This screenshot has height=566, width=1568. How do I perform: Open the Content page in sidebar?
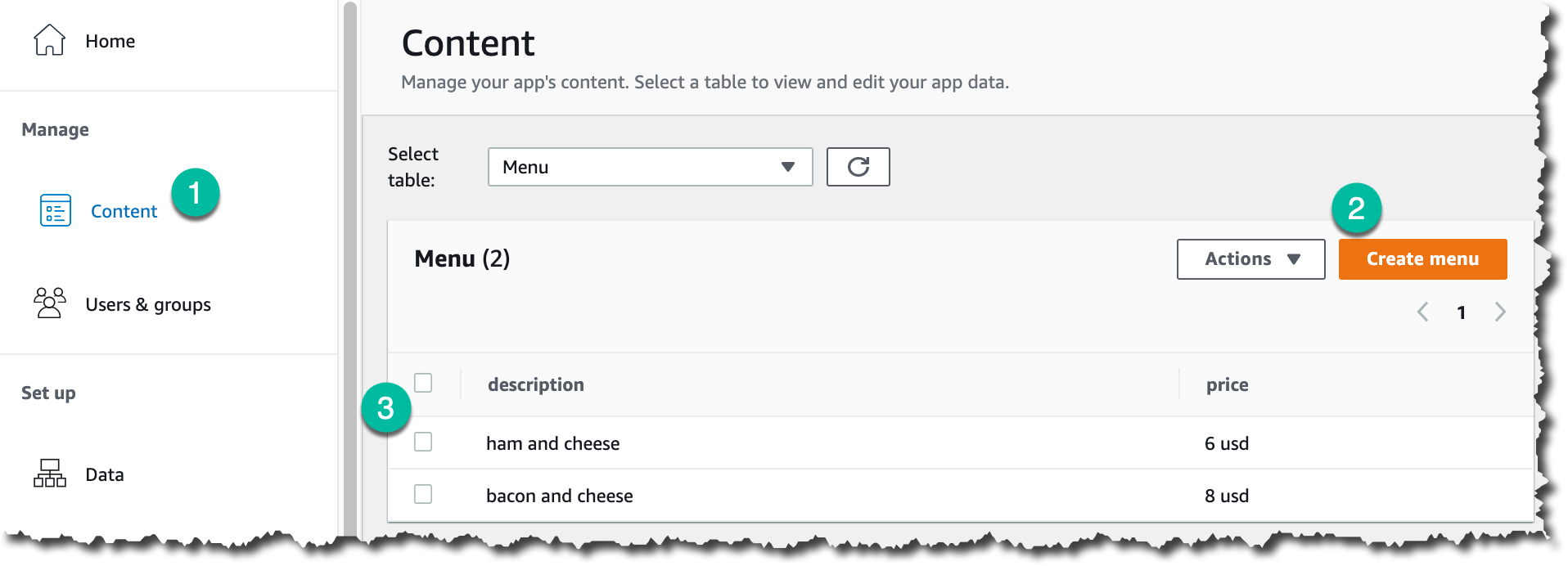124,211
